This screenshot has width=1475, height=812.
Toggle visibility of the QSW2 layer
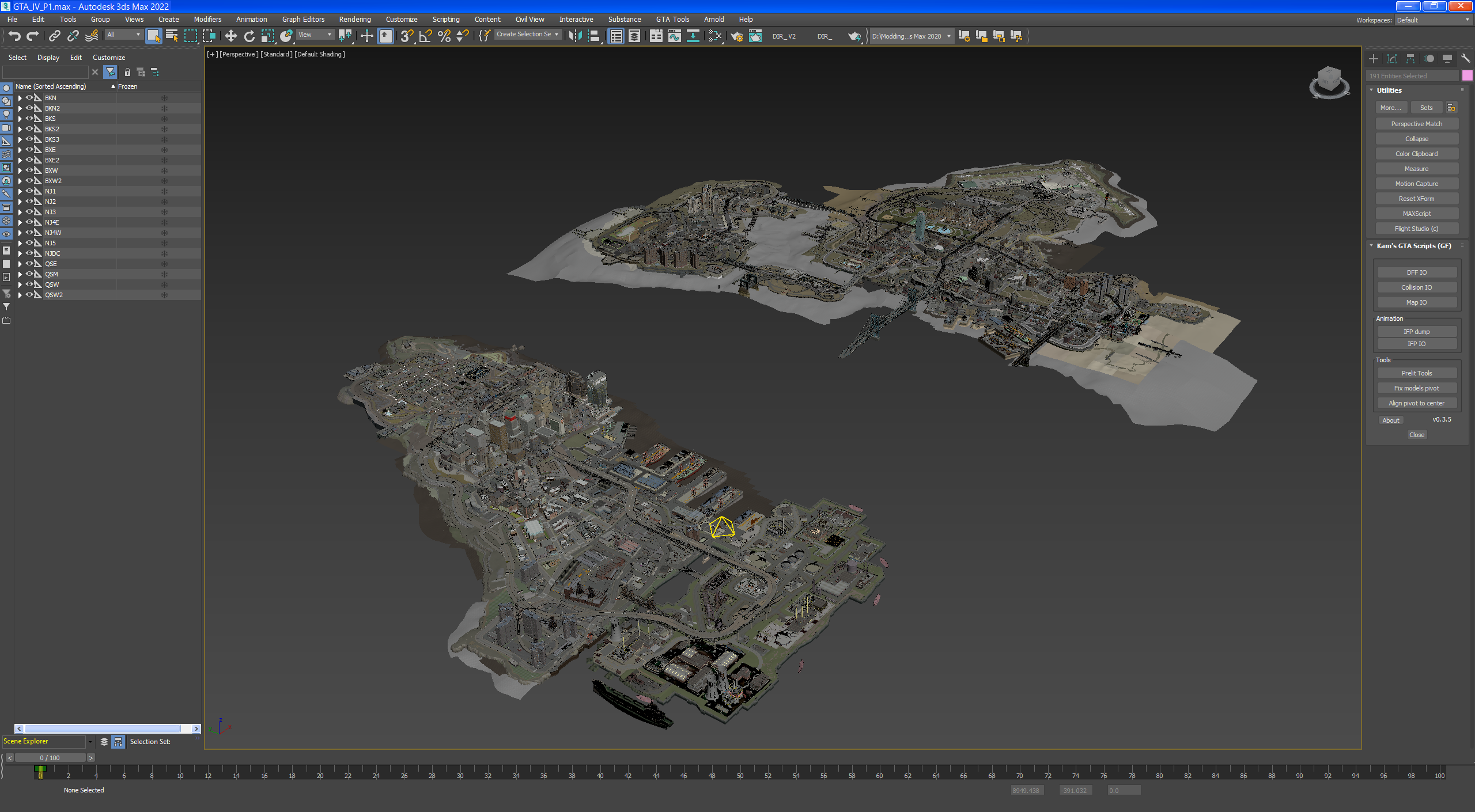[29, 295]
